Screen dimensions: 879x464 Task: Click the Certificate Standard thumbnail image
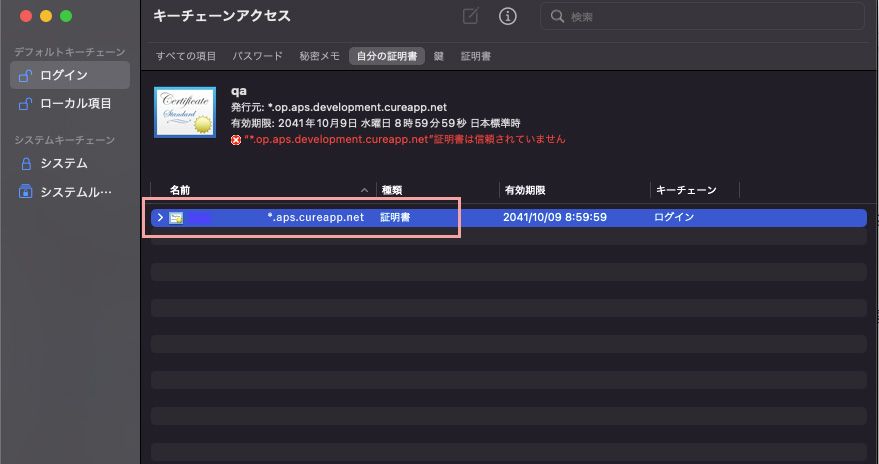185,112
